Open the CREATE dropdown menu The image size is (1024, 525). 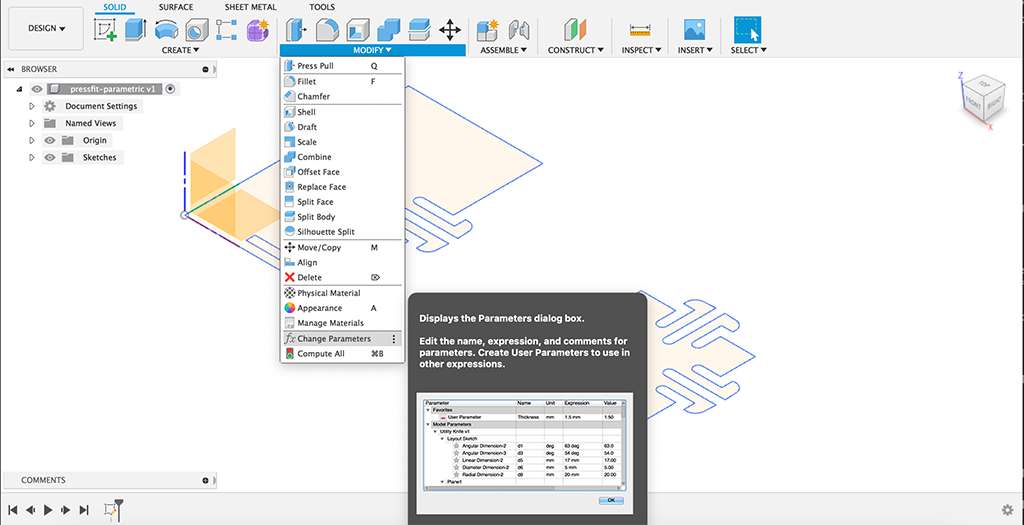(x=181, y=50)
